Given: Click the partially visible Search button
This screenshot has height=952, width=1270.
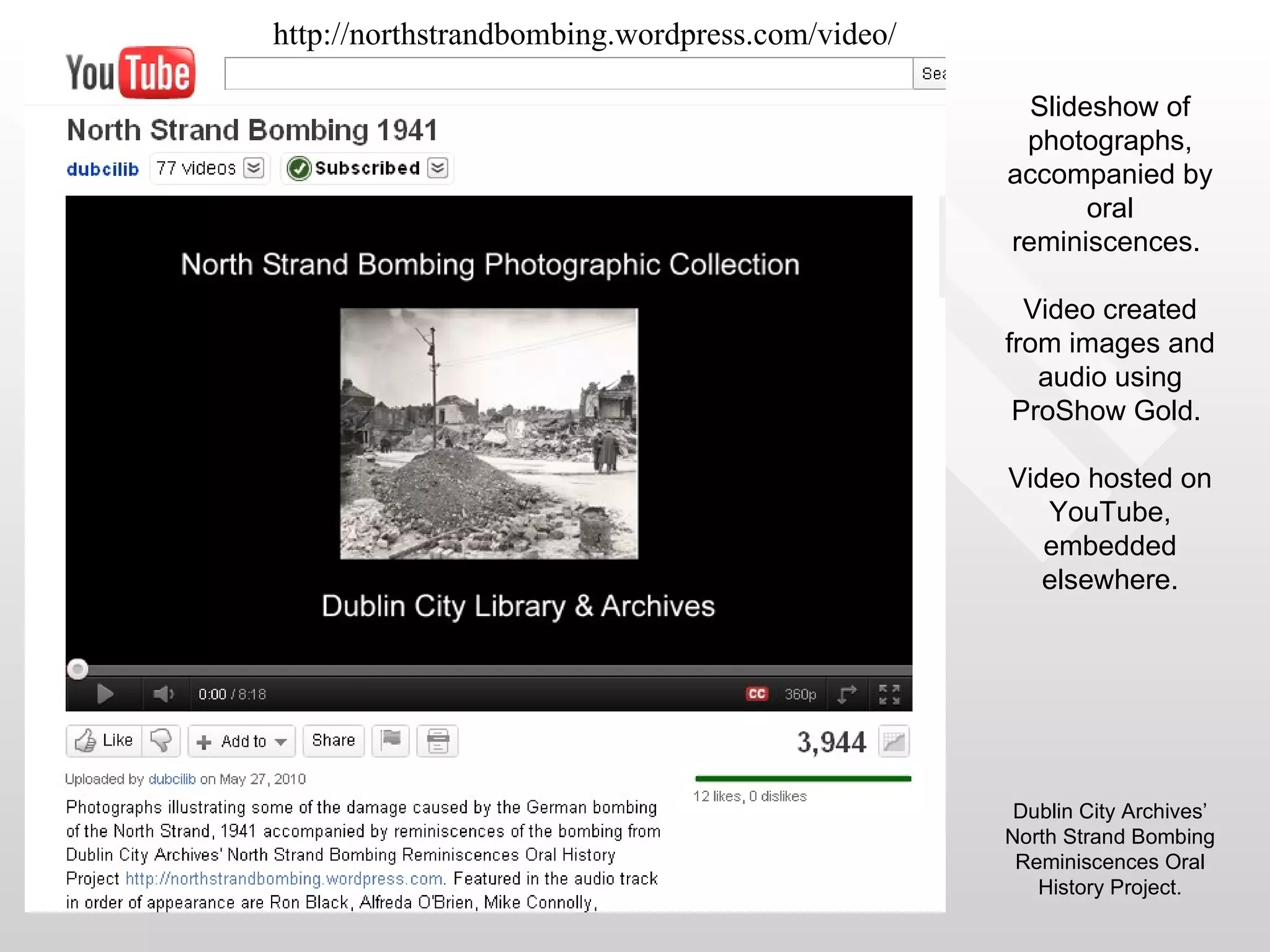Looking at the screenshot, I should tap(930, 74).
